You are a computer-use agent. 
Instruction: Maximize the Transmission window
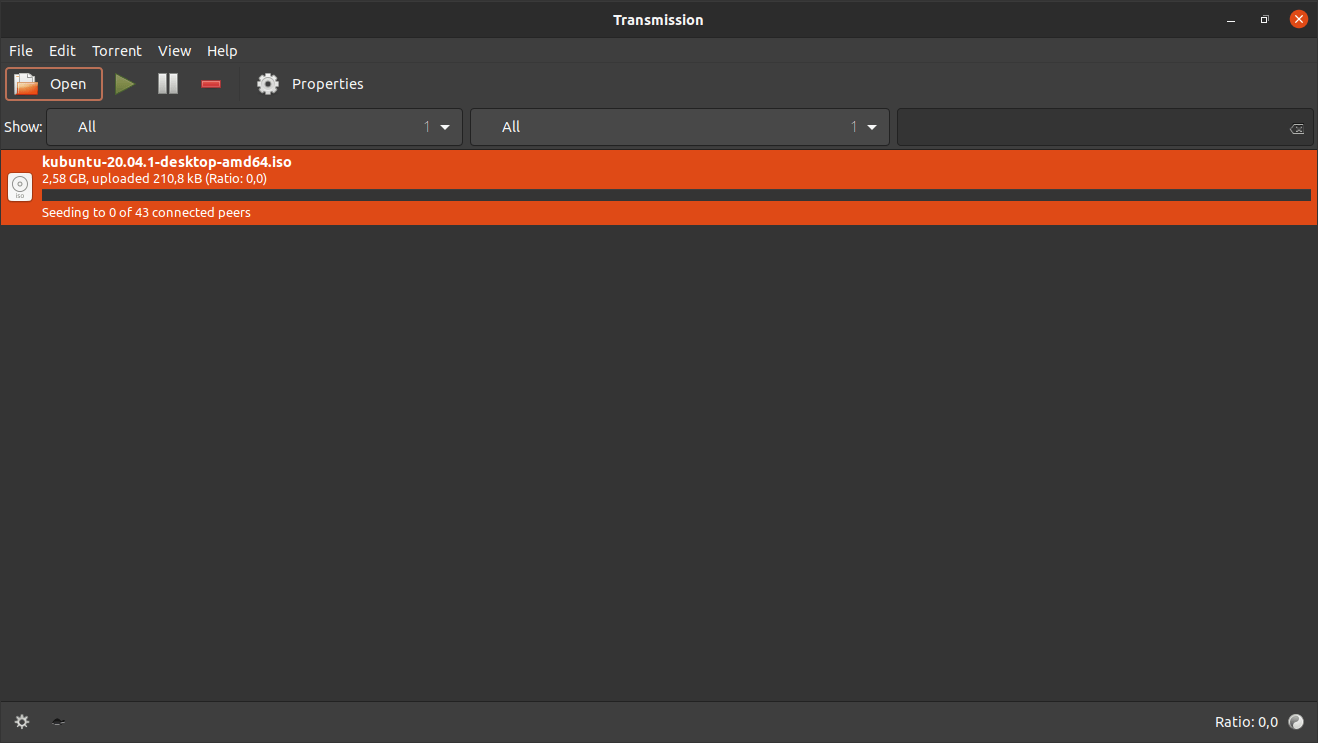coord(1264,19)
